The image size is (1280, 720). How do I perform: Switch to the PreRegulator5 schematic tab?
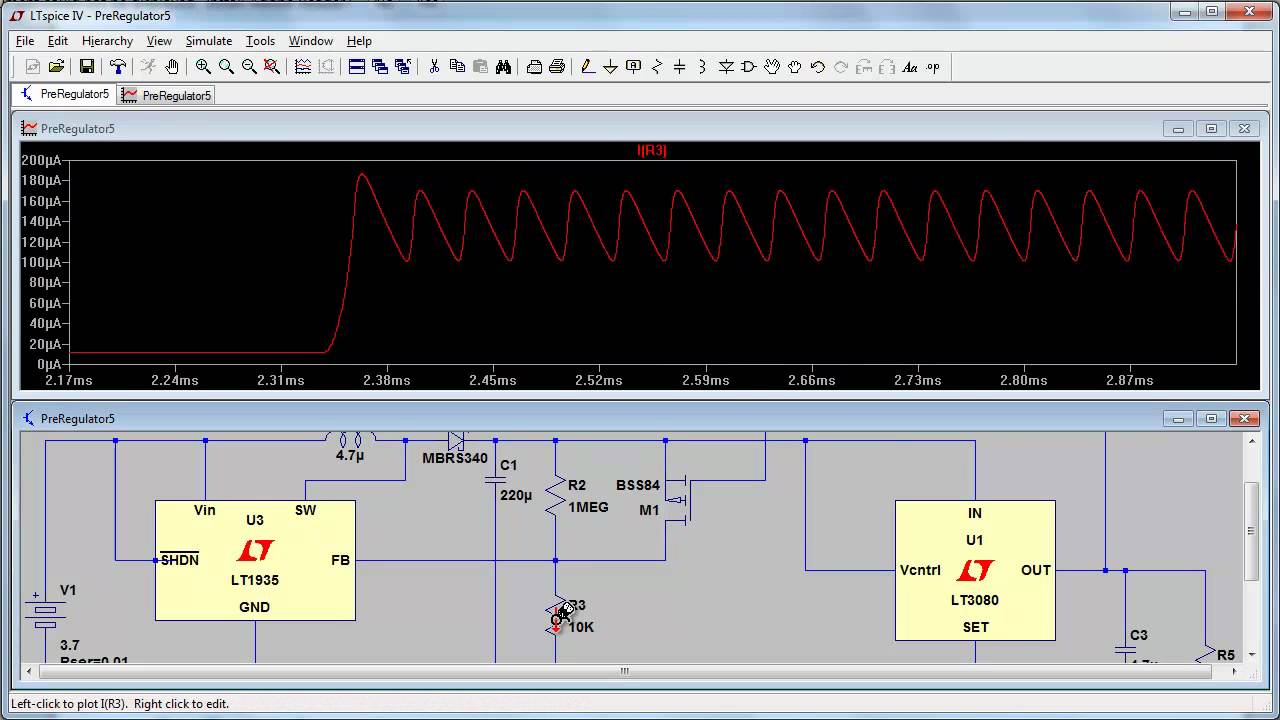click(65, 94)
